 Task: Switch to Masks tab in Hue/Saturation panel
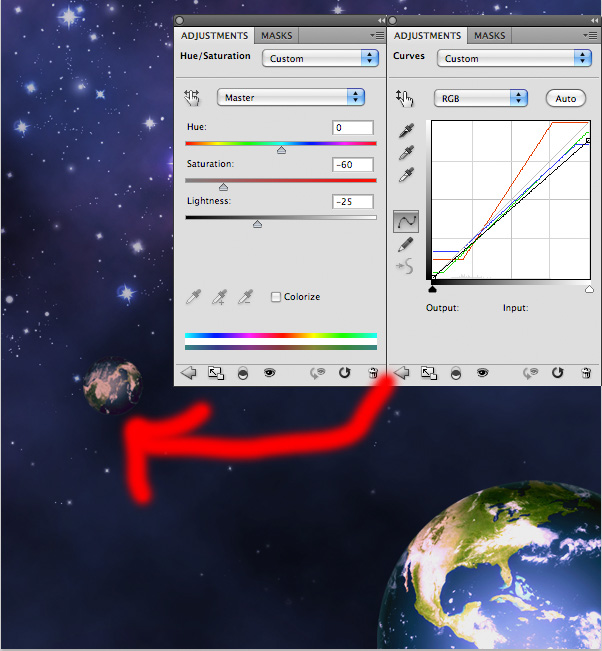277,36
